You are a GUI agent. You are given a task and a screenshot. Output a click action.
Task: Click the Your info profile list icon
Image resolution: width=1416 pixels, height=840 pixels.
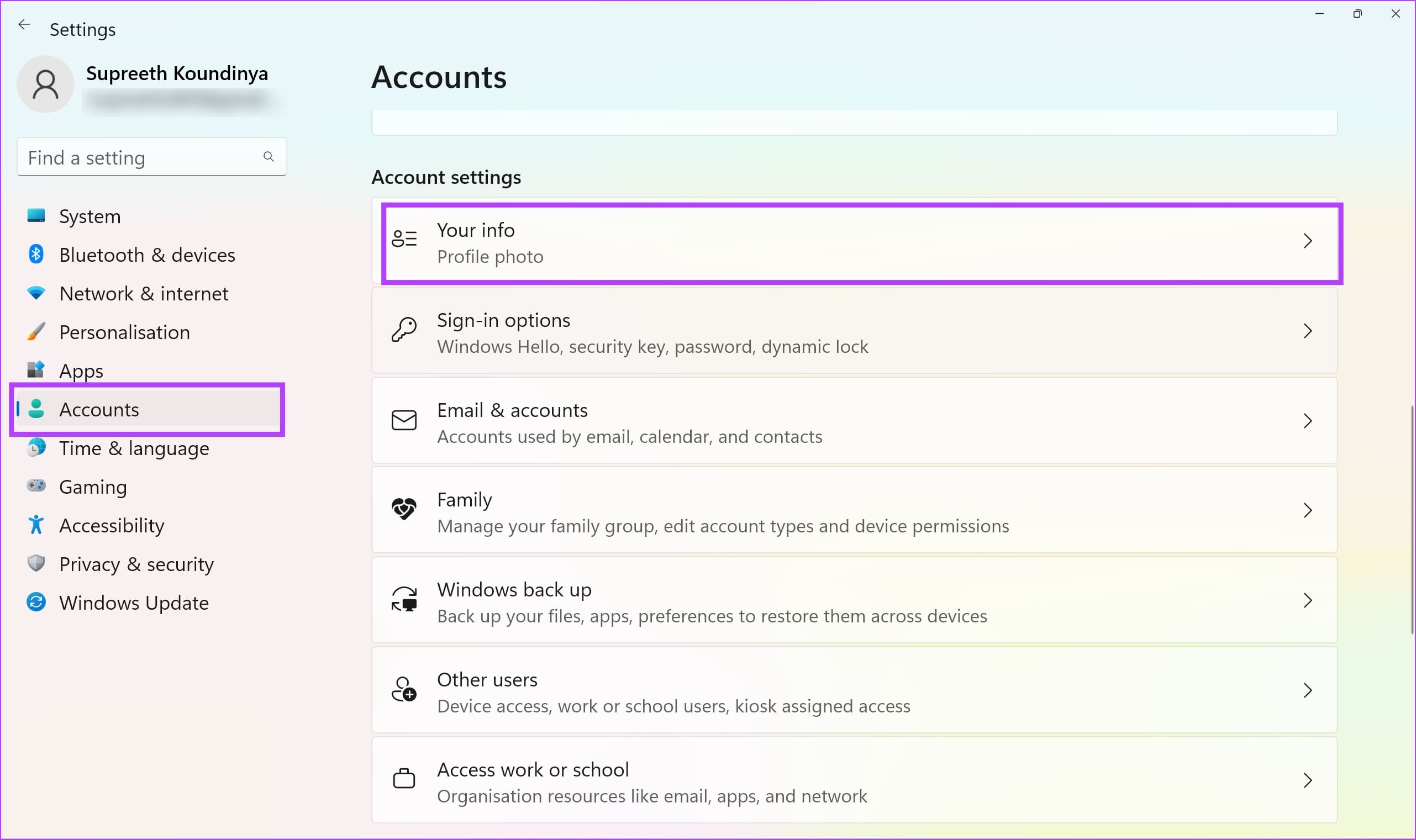coord(404,239)
